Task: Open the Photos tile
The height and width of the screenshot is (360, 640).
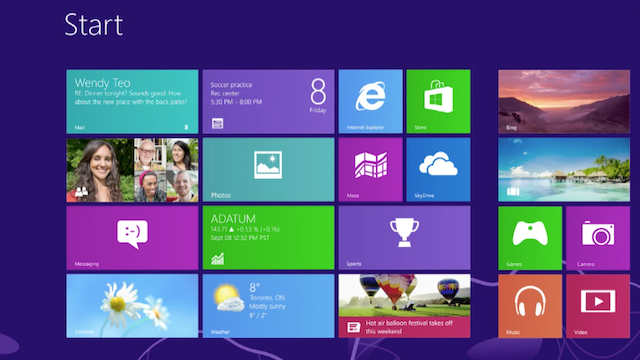Action: coord(269,169)
